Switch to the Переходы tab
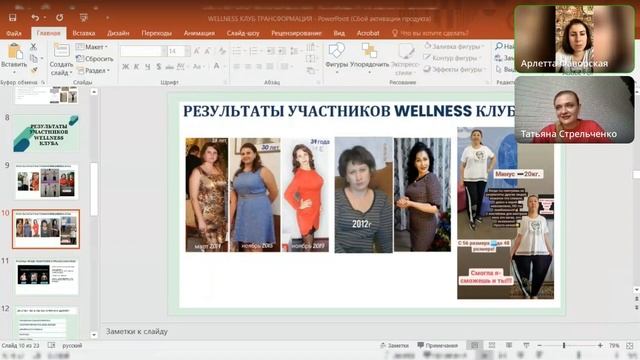This screenshot has height=360, width=640. coord(156,33)
